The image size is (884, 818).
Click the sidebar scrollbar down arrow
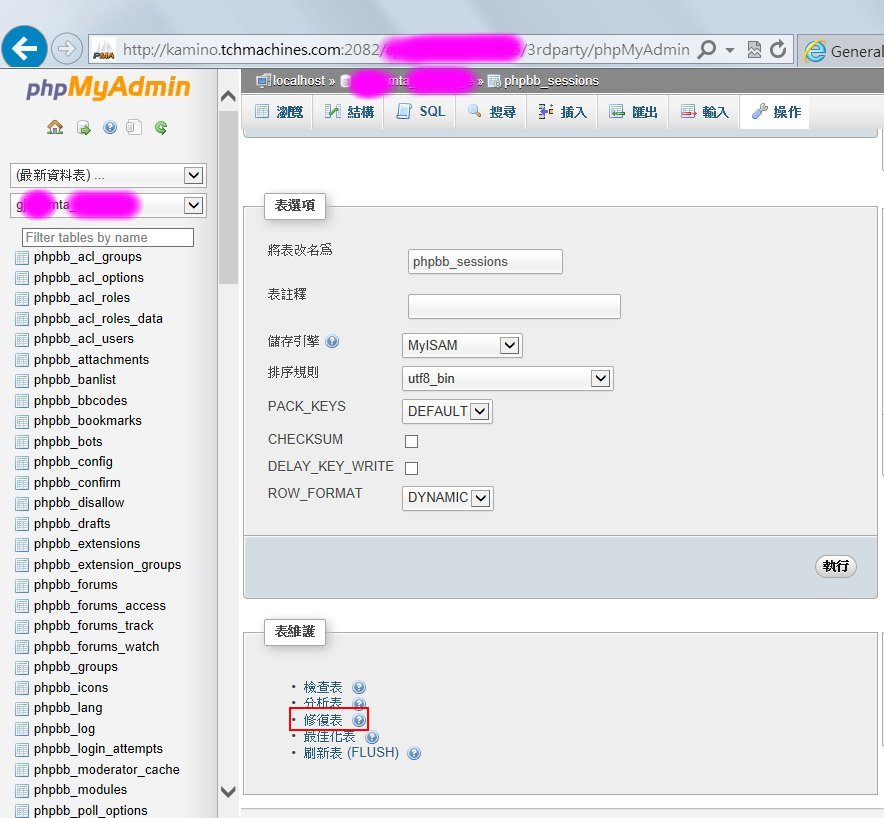228,792
